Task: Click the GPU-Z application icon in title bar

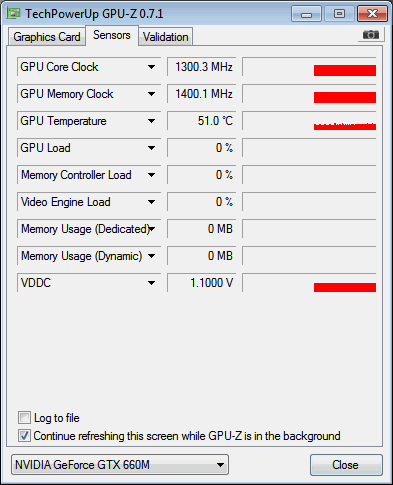Action: tap(14, 14)
